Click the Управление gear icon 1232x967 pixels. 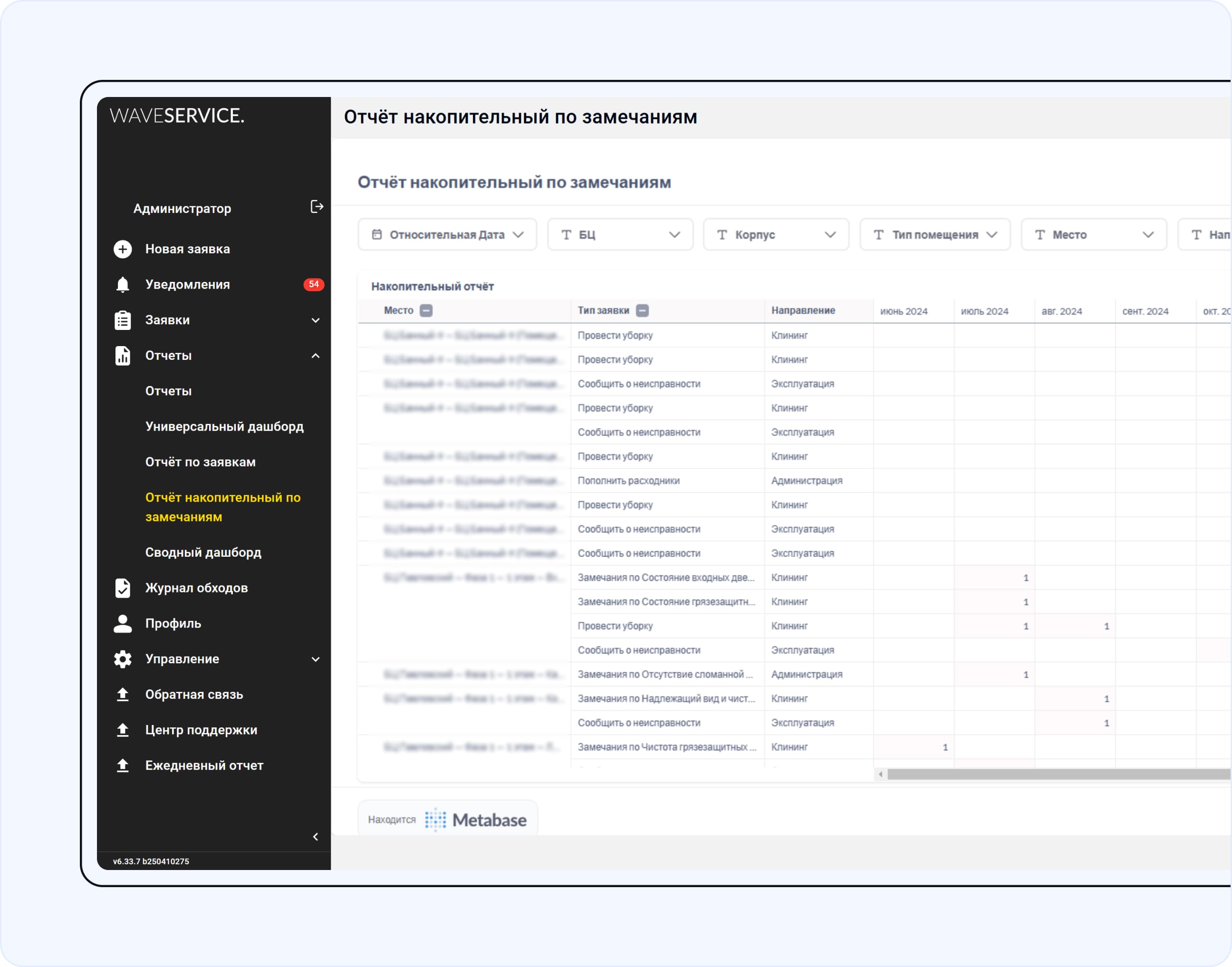(x=123, y=658)
